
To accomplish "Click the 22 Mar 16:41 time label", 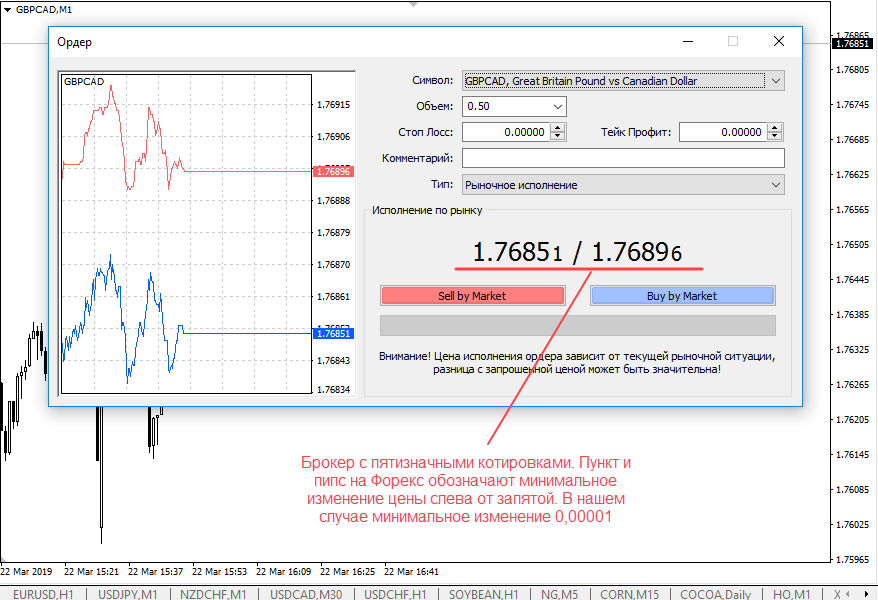I will (x=411, y=571).
